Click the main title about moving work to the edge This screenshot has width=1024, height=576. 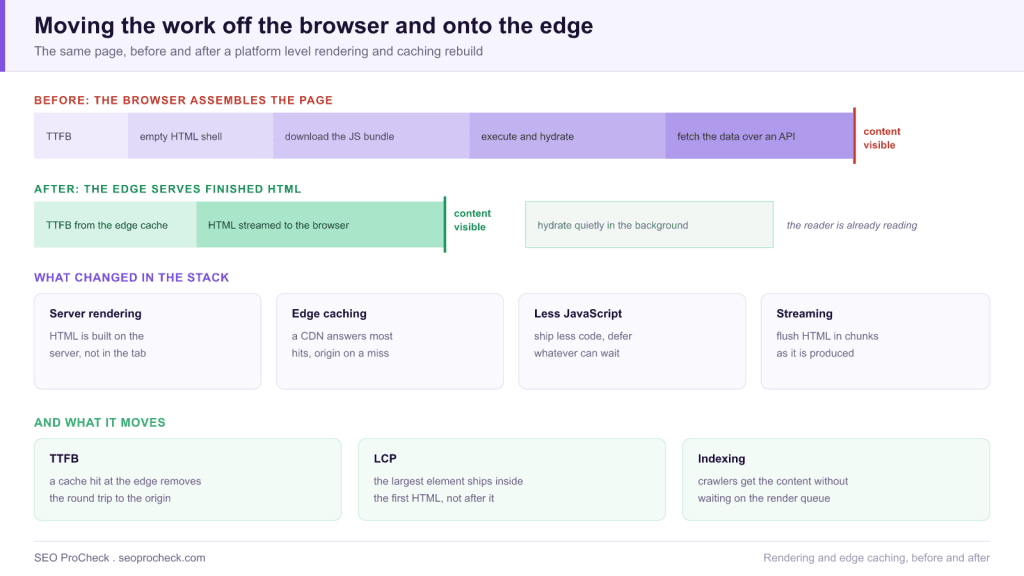click(x=313, y=25)
